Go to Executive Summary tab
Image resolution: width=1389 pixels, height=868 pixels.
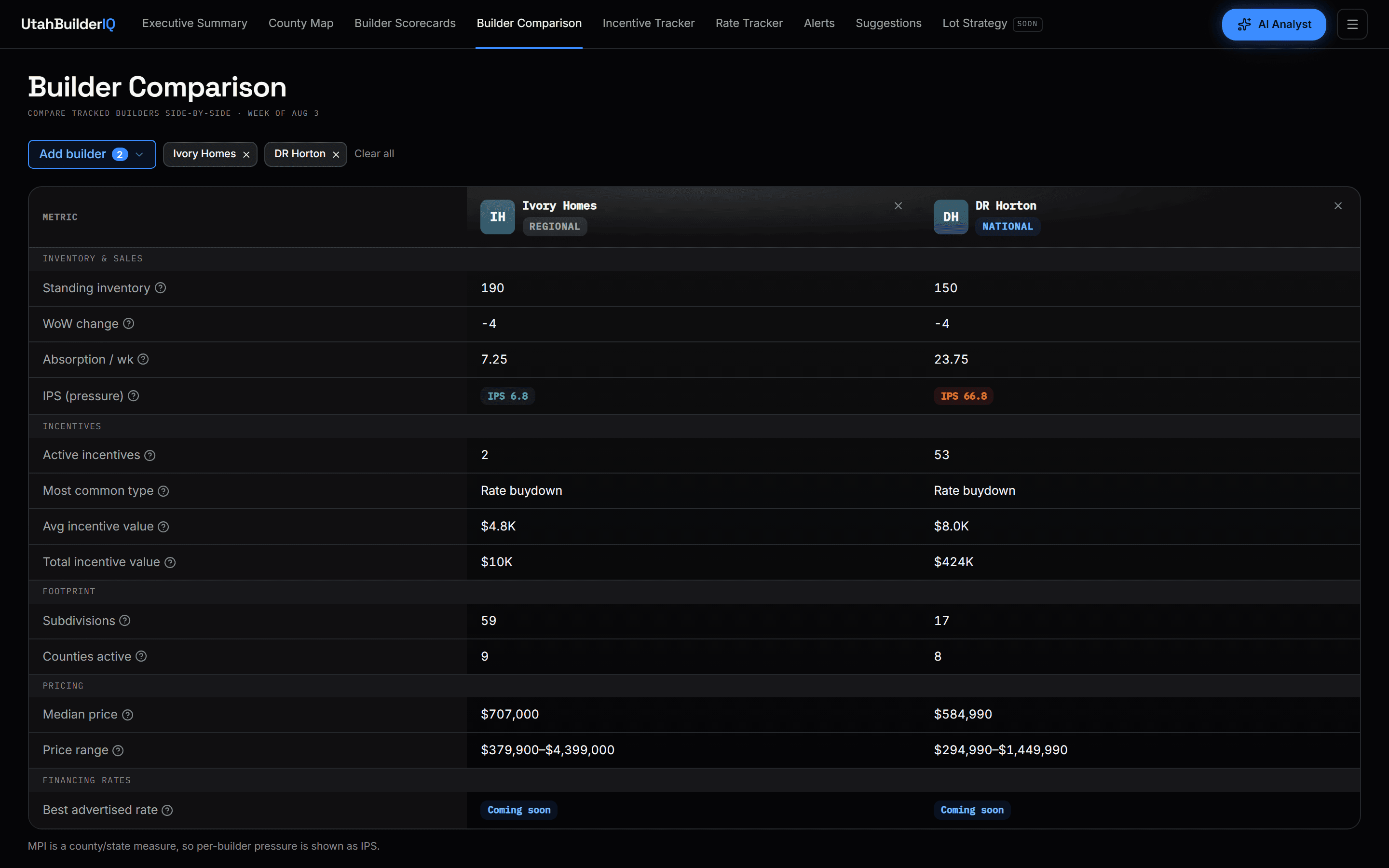[194, 24]
